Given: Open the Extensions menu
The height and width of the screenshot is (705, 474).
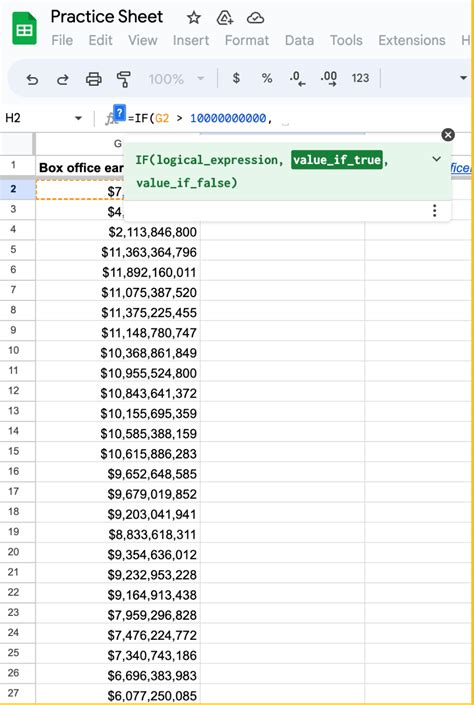Looking at the screenshot, I should click(x=411, y=40).
